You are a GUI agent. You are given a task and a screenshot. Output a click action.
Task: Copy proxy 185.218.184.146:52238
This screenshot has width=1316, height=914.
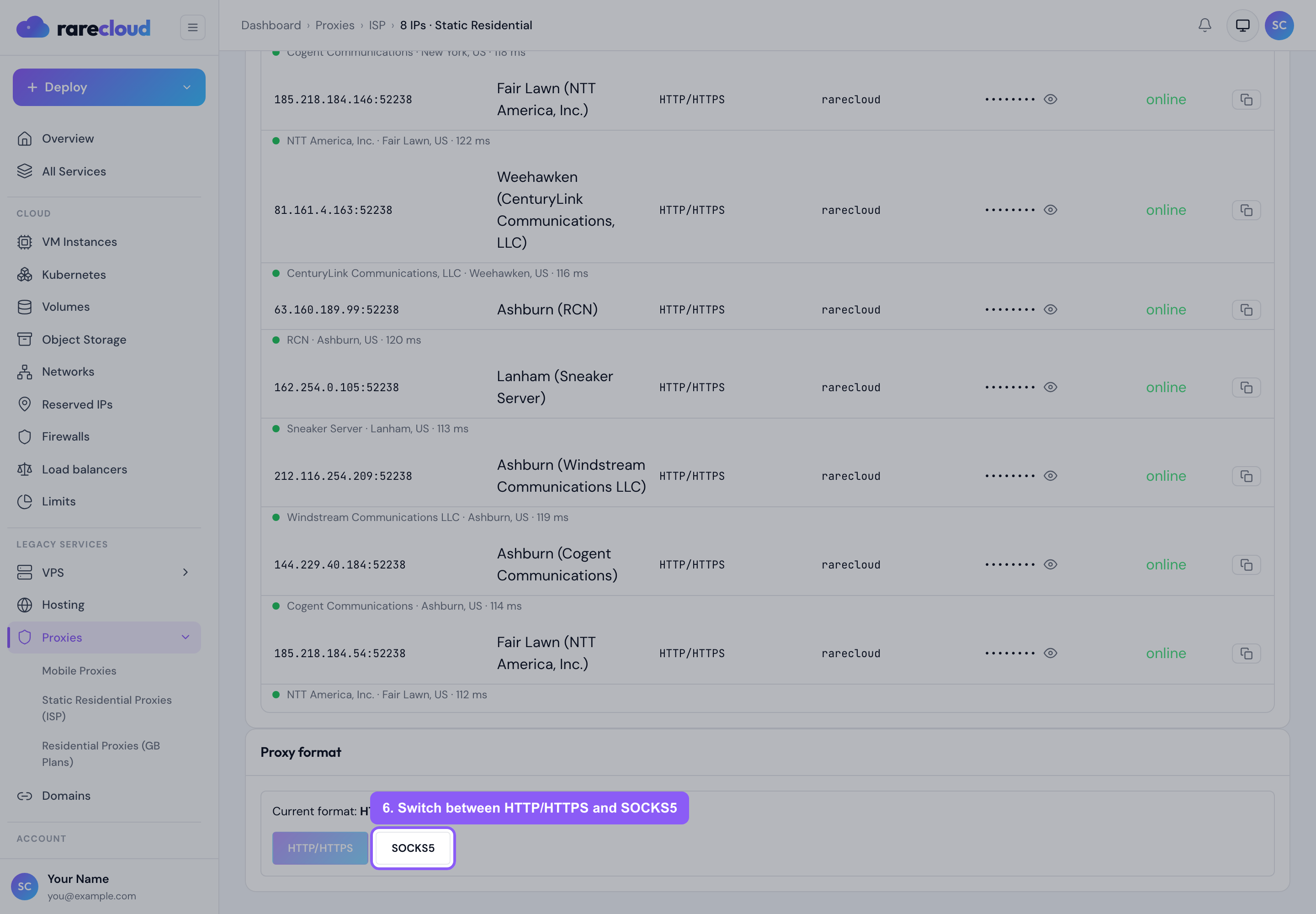point(1246,100)
